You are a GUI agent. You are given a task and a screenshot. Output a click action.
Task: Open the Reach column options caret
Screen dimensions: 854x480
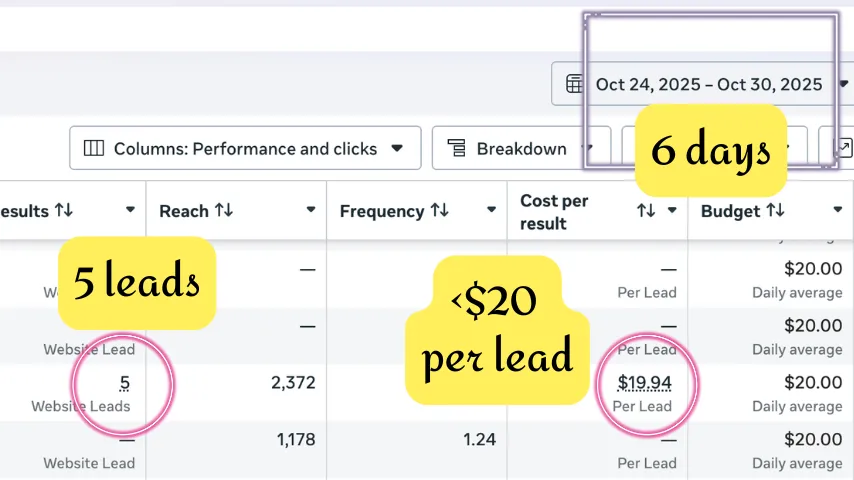[311, 211]
